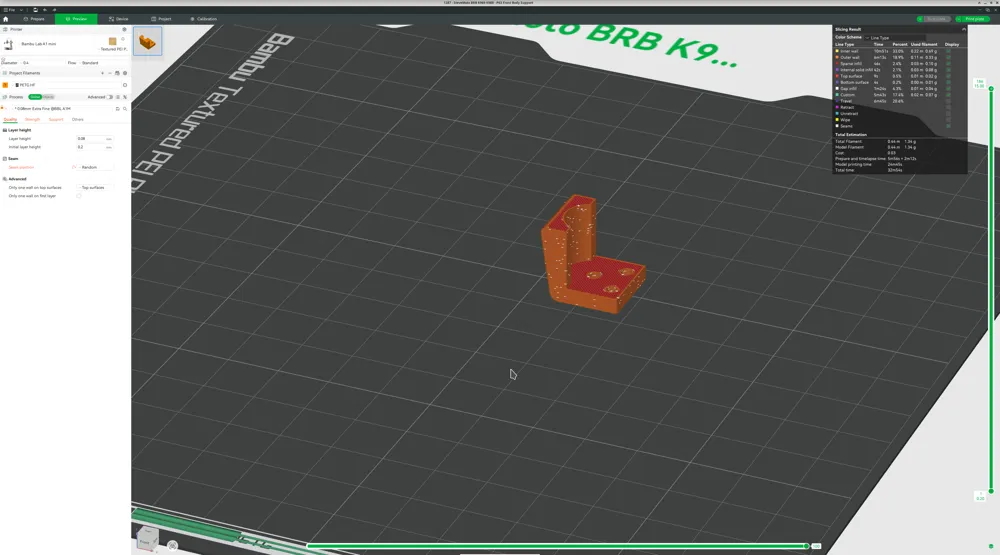Click the horizontal move slider end handle
Screen dimensions: 1000x555
[x=807, y=546]
